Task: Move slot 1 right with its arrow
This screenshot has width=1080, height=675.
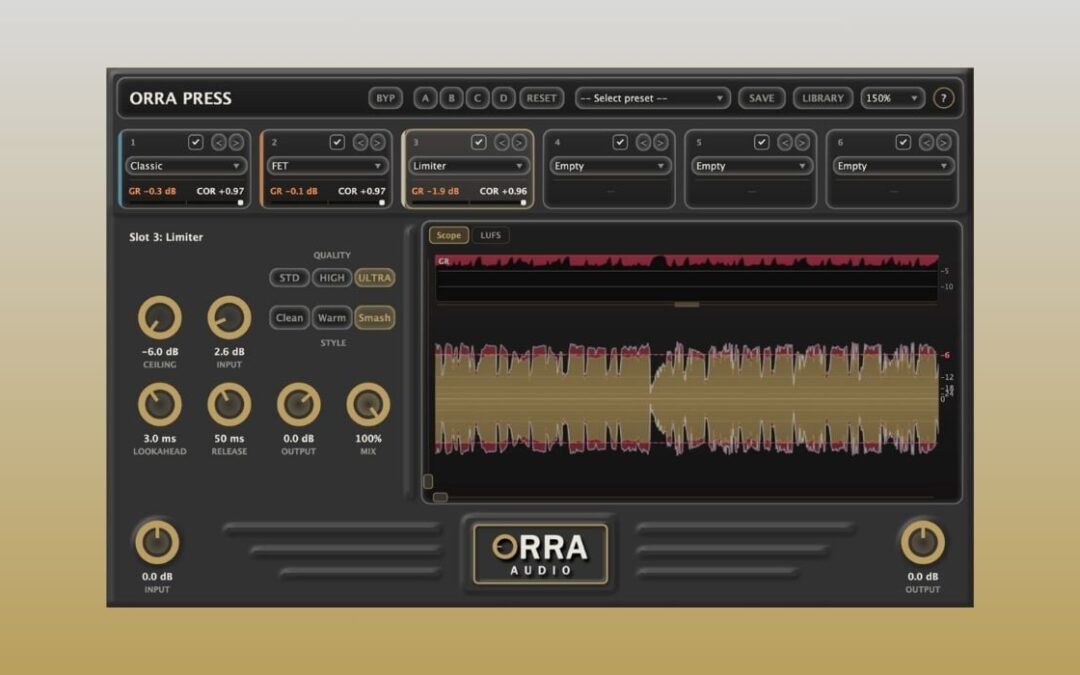Action: tap(236, 142)
